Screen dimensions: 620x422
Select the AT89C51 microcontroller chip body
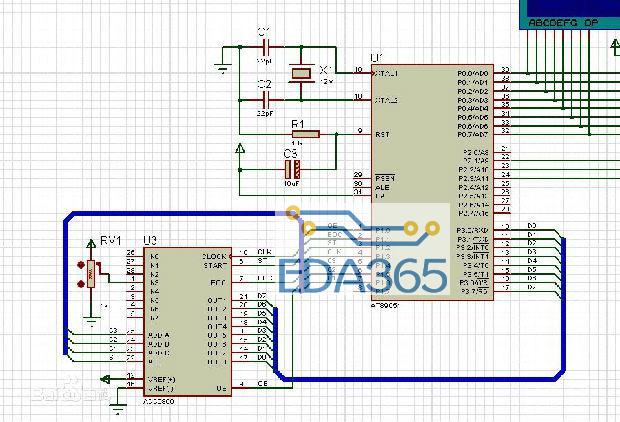click(x=432, y=182)
